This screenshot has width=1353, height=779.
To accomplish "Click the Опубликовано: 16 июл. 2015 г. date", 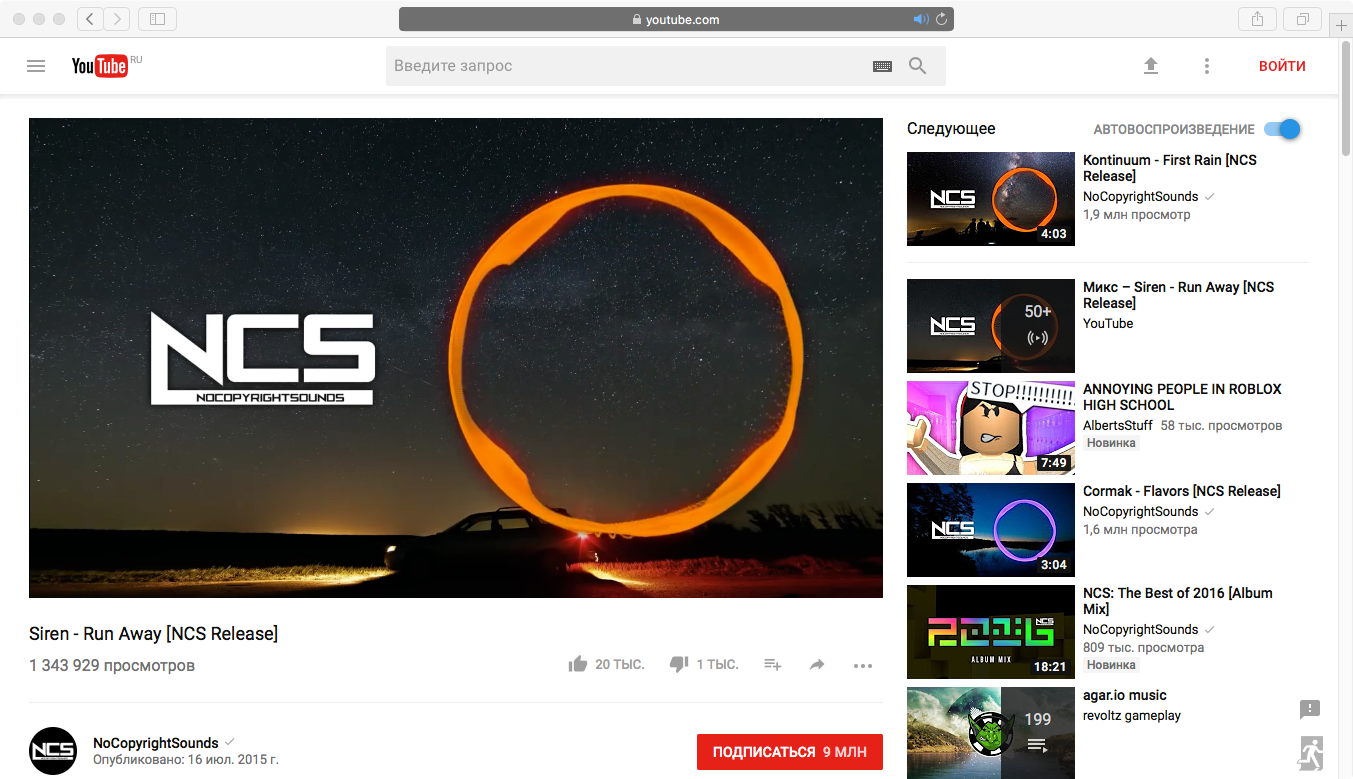I will coord(186,760).
